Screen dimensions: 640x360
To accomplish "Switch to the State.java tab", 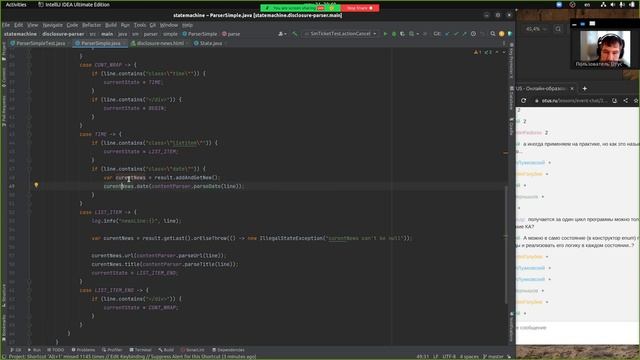I will point(210,43).
